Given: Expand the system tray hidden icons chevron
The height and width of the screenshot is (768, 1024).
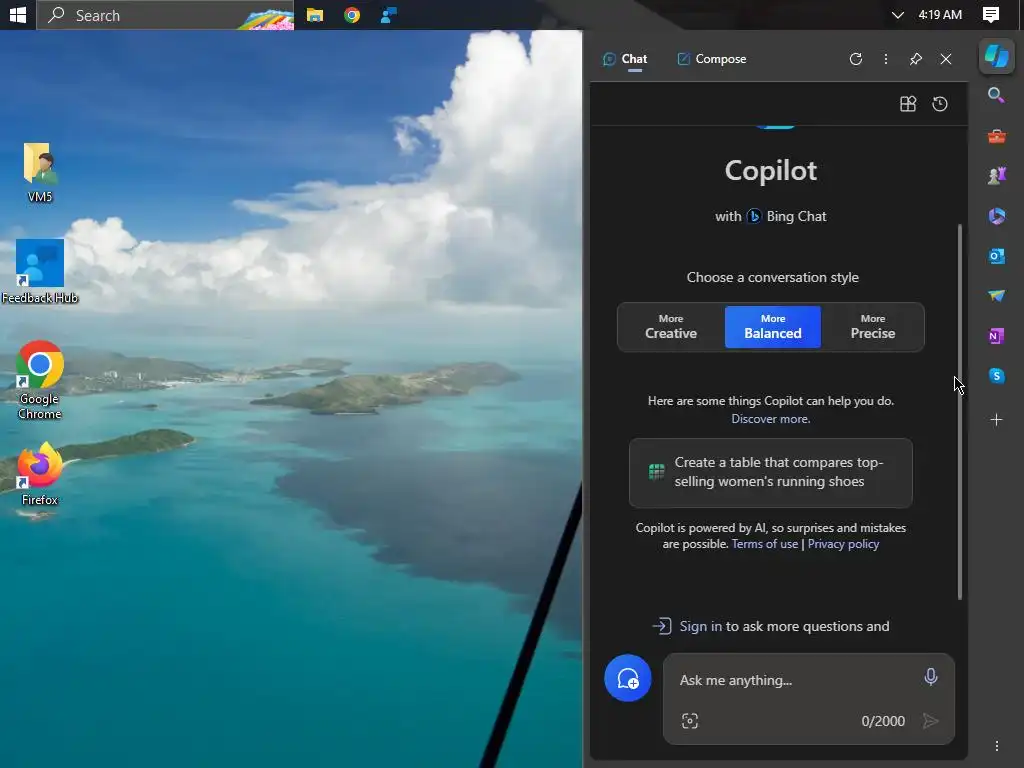Looking at the screenshot, I should (898, 14).
